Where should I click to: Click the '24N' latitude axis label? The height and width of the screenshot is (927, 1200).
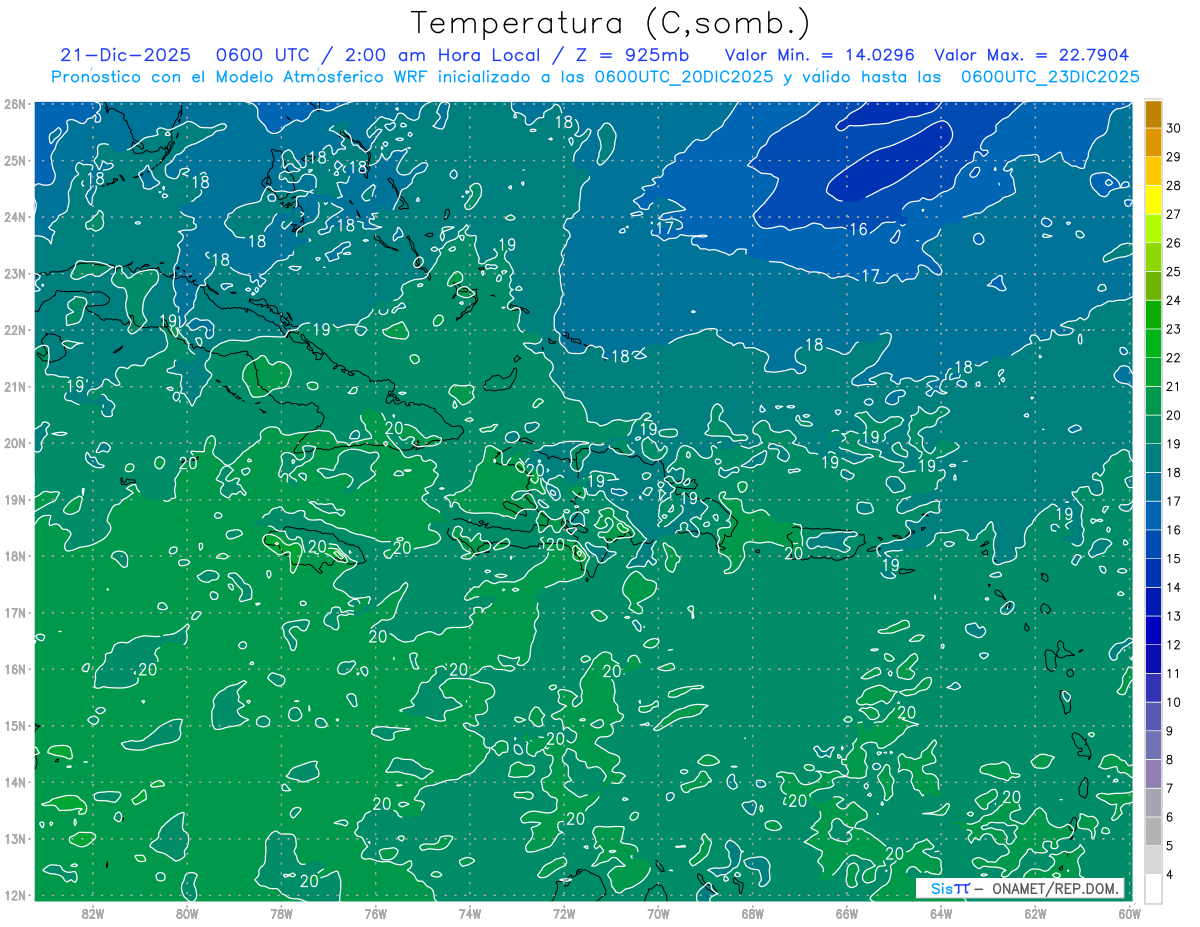point(14,217)
